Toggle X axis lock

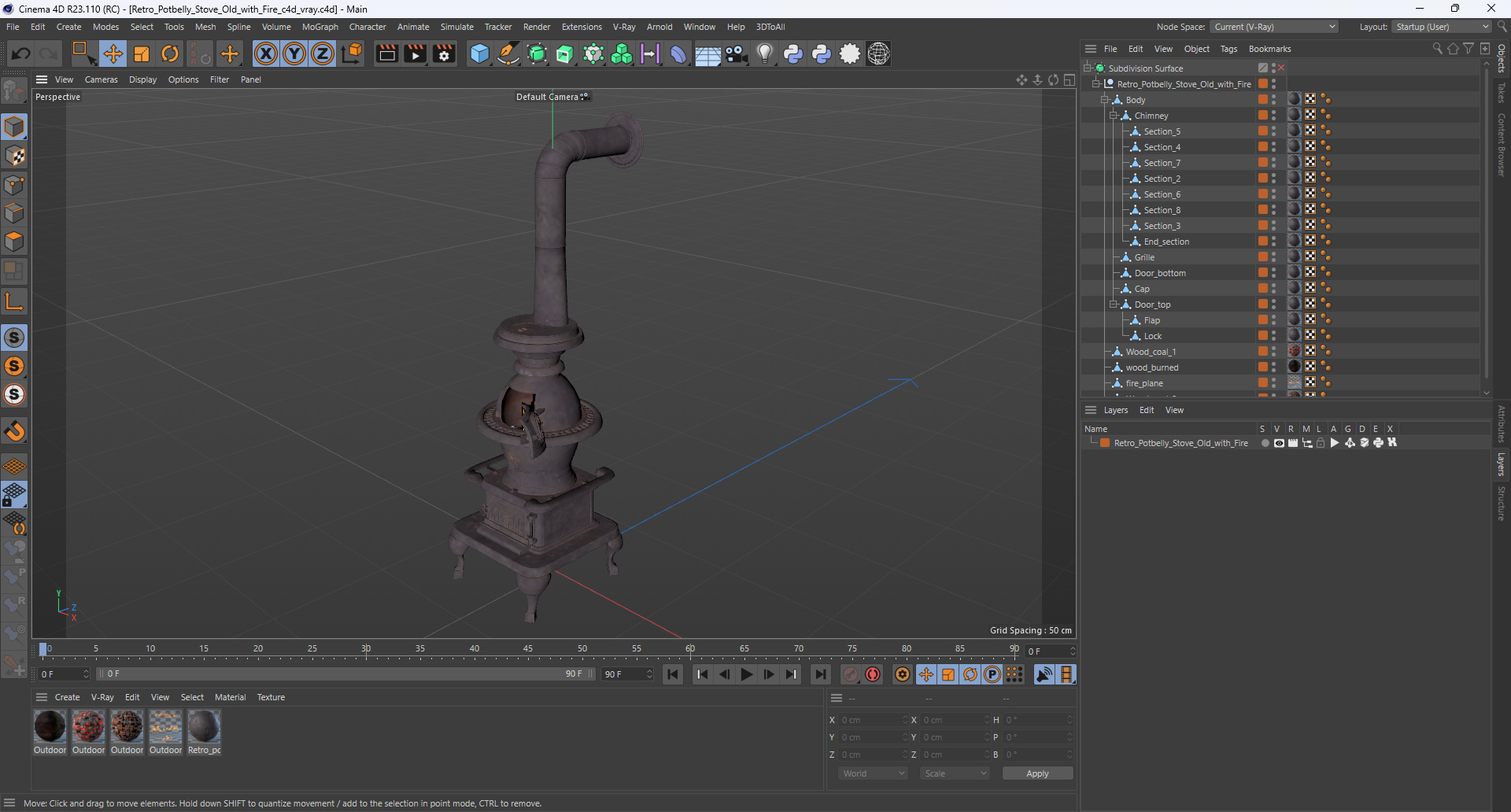point(266,54)
